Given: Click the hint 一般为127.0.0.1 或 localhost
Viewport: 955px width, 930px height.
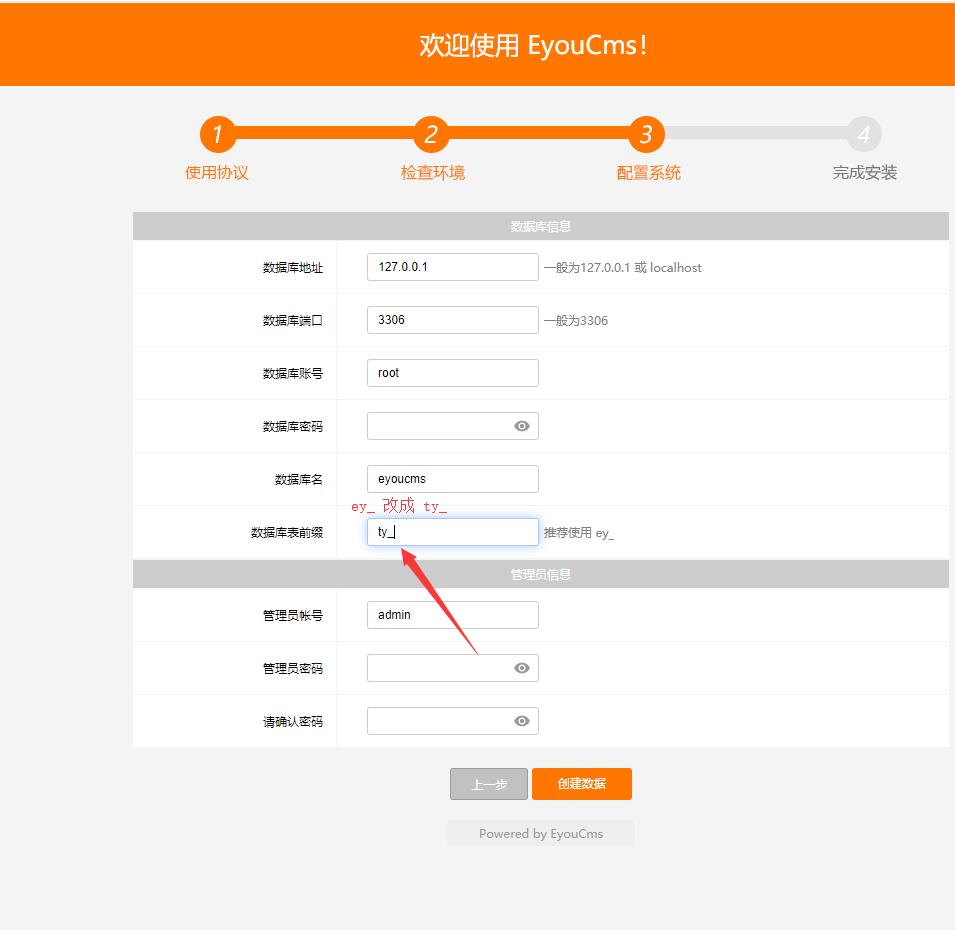Looking at the screenshot, I should click(622, 267).
